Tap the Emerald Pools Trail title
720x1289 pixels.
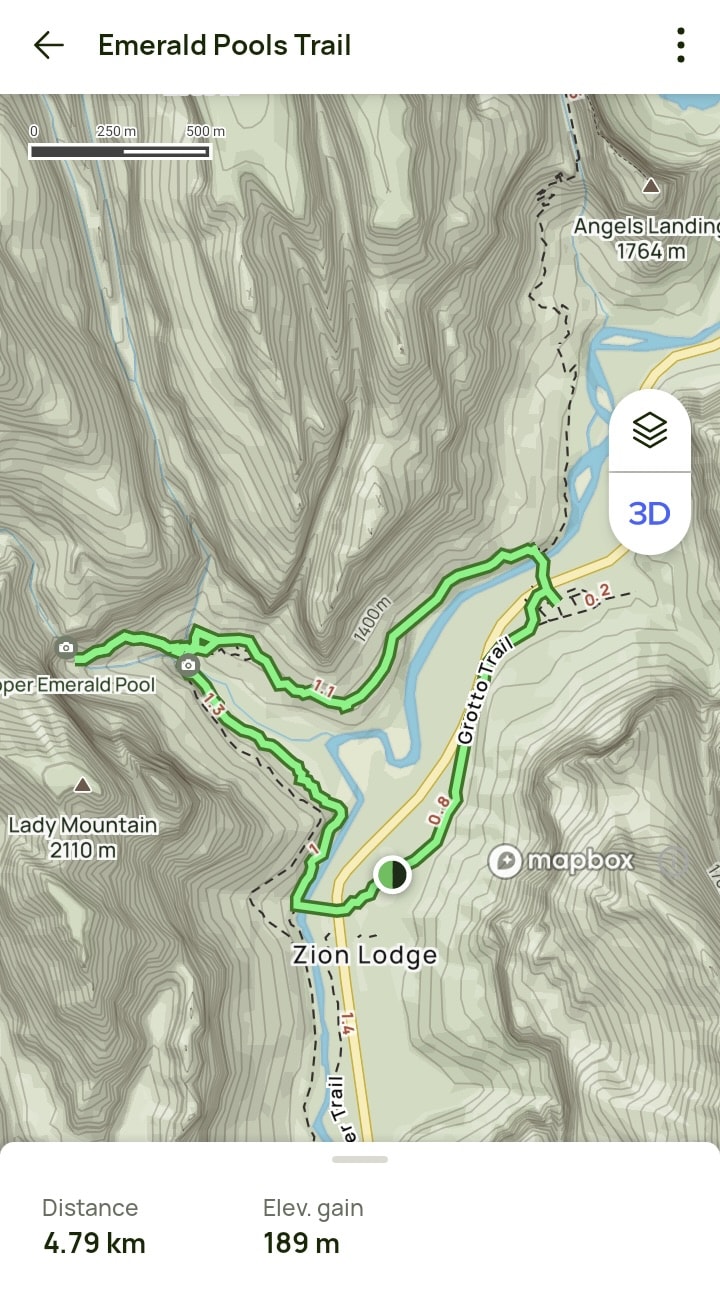click(x=225, y=45)
